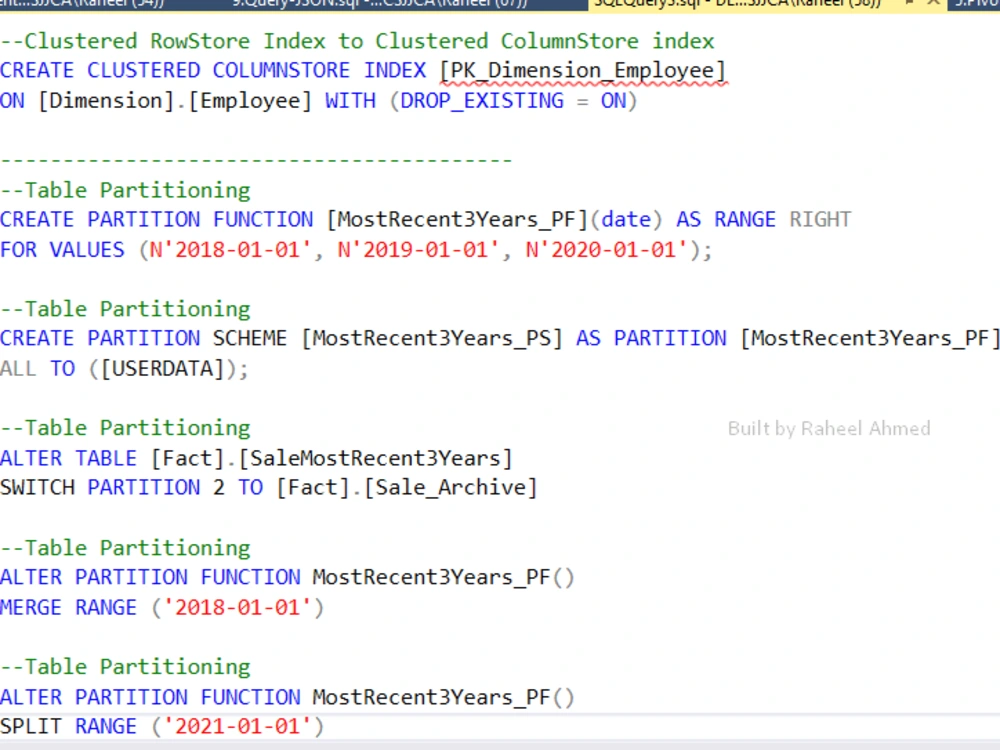
Task: Click the [PK_Dimension_Employee] index name
Action: (x=582, y=71)
